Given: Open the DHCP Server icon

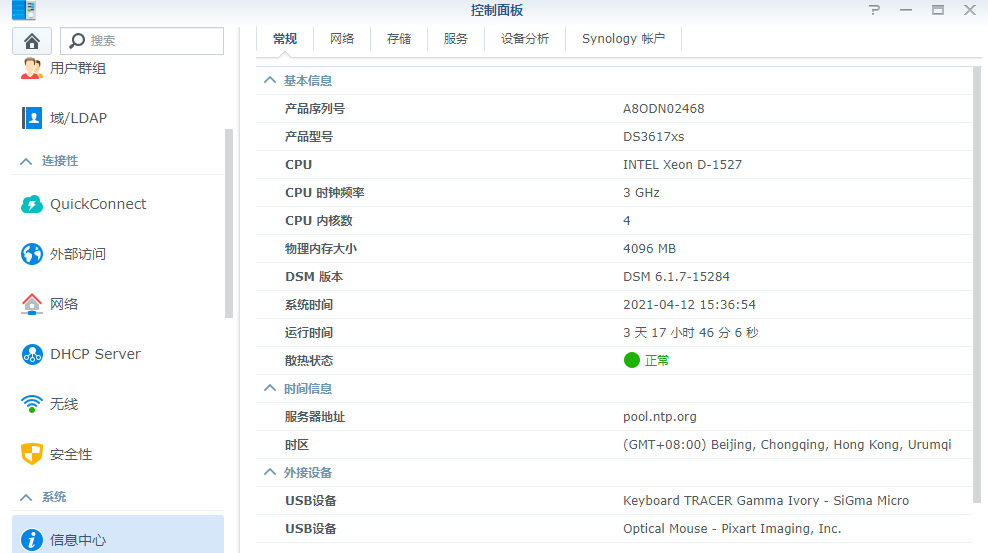Looking at the screenshot, I should [x=32, y=354].
